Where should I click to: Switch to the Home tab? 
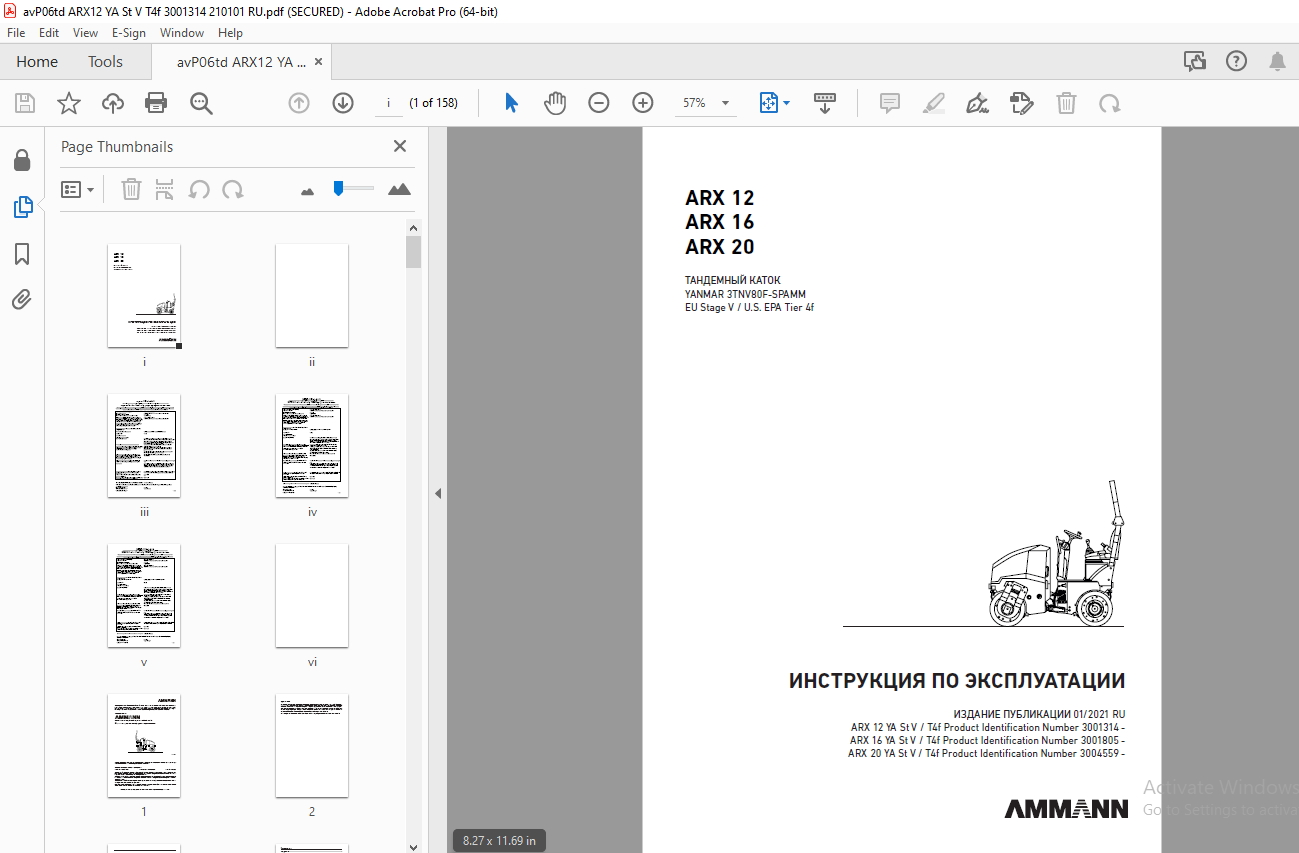click(37, 62)
